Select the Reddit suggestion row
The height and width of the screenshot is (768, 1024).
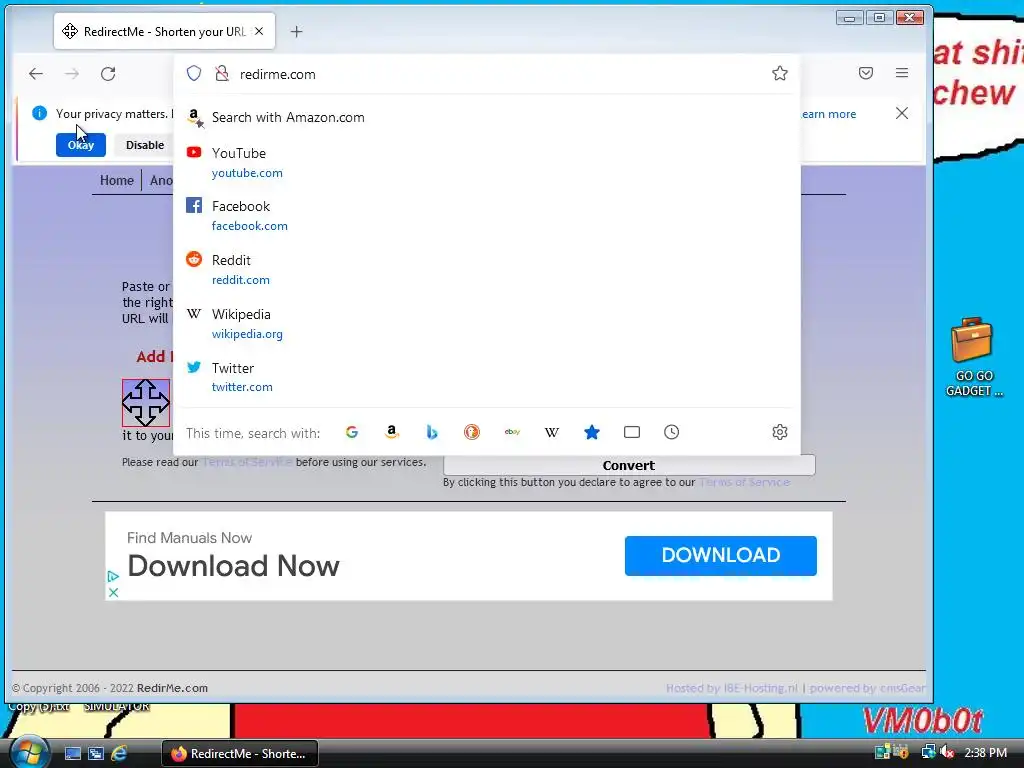coord(487,270)
